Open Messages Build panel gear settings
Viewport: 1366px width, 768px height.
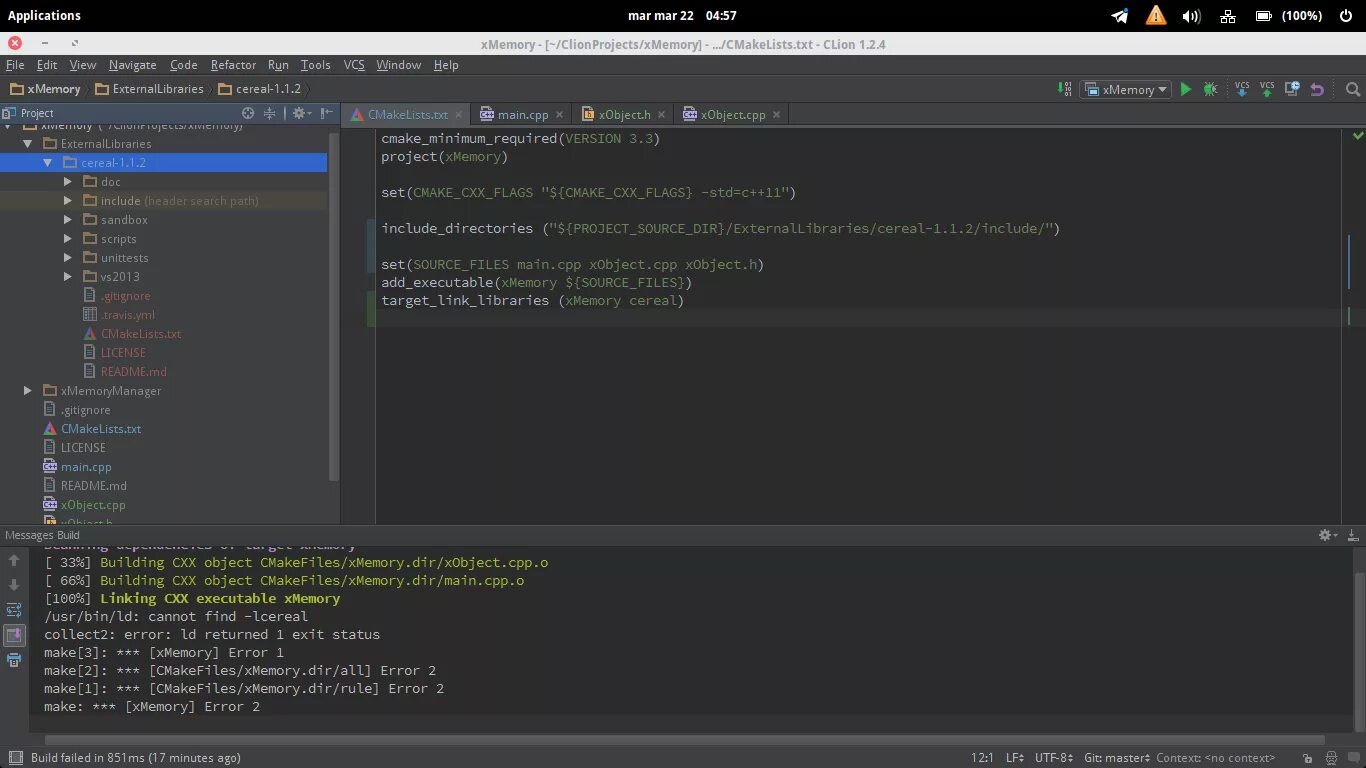(1328, 535)
